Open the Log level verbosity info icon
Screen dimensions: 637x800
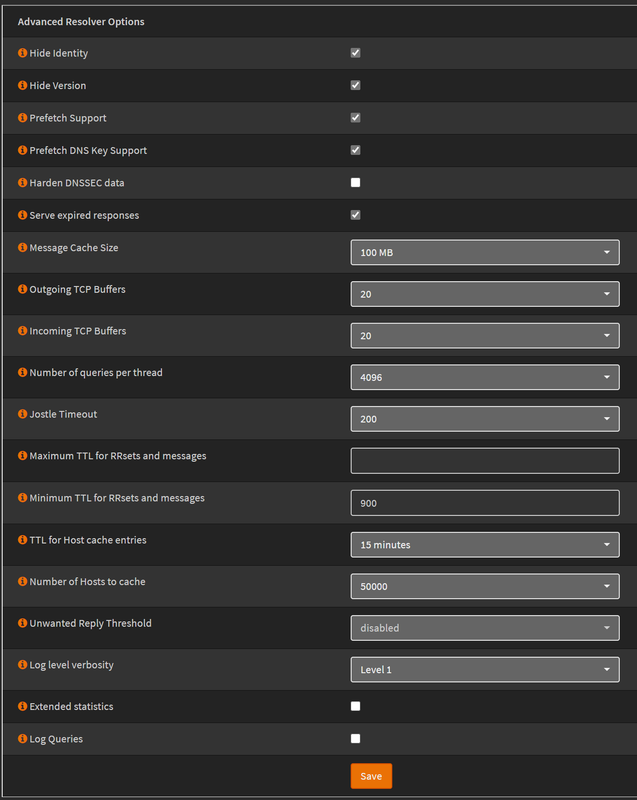[22, 664]
